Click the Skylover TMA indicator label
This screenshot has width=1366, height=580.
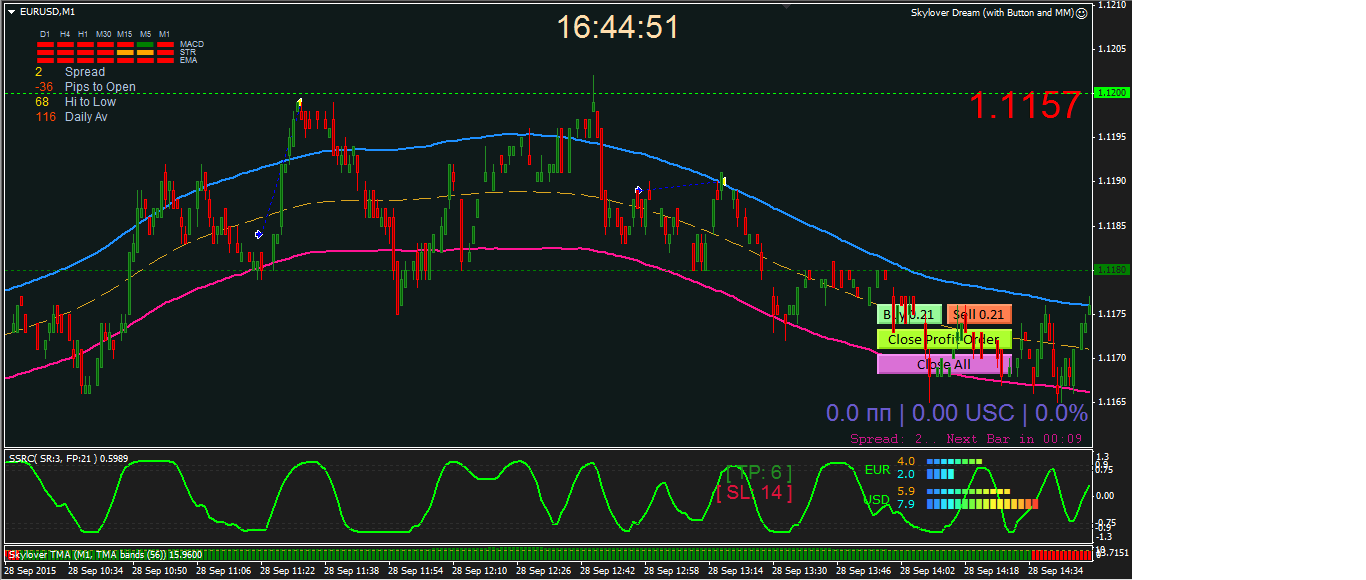[x=105, y=553]
